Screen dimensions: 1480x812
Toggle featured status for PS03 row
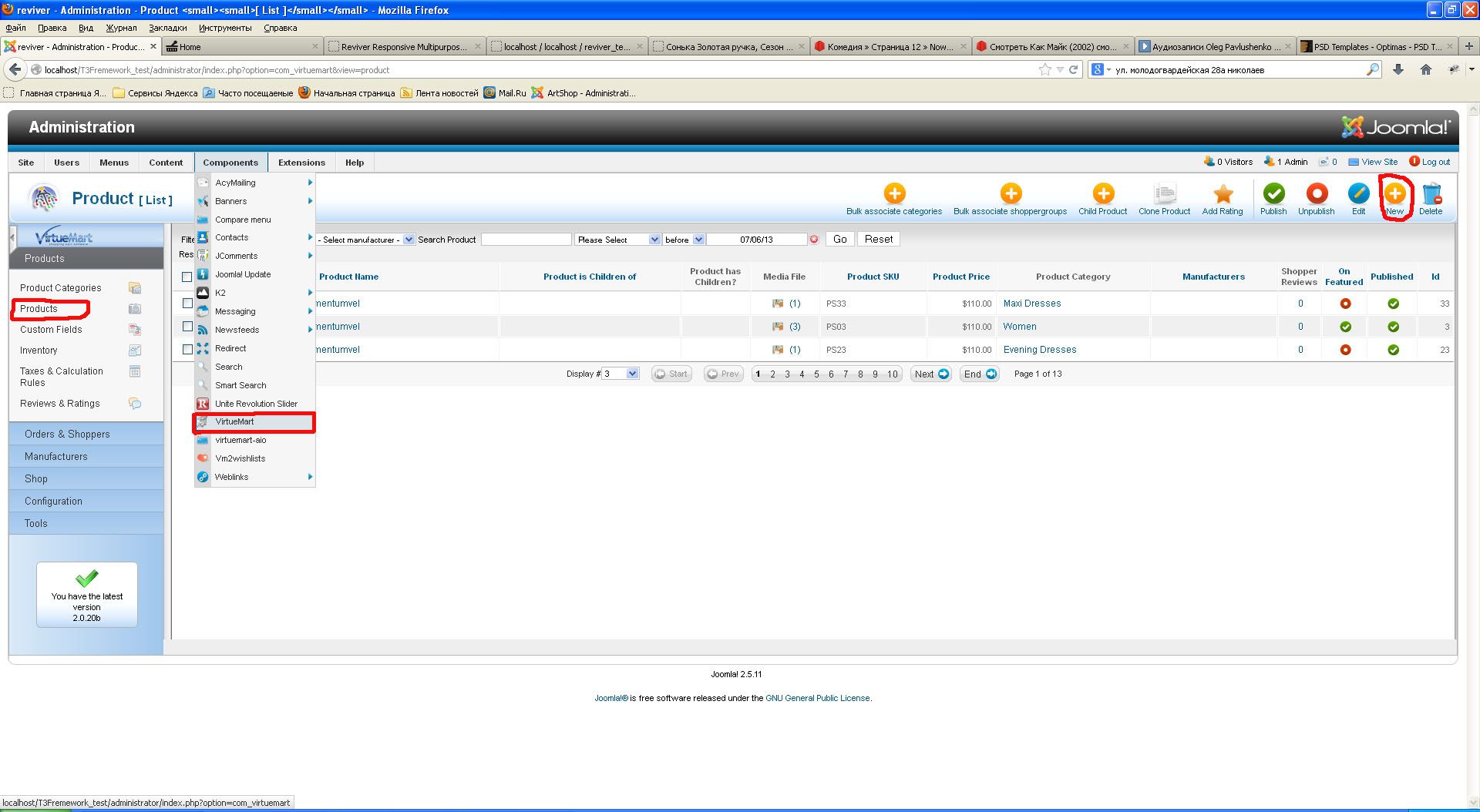(x=1345, y=327)
